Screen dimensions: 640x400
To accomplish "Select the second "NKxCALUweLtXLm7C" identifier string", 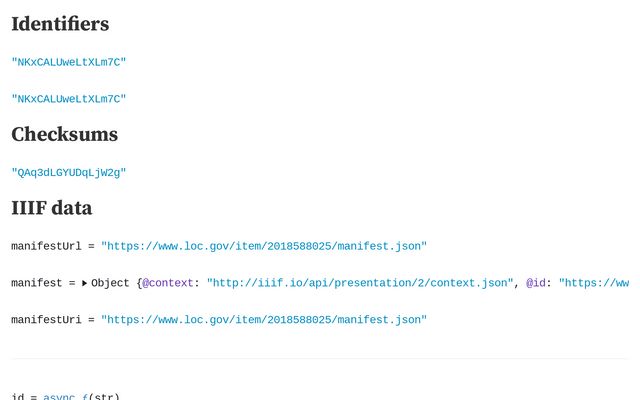I will tap(69, 99).
